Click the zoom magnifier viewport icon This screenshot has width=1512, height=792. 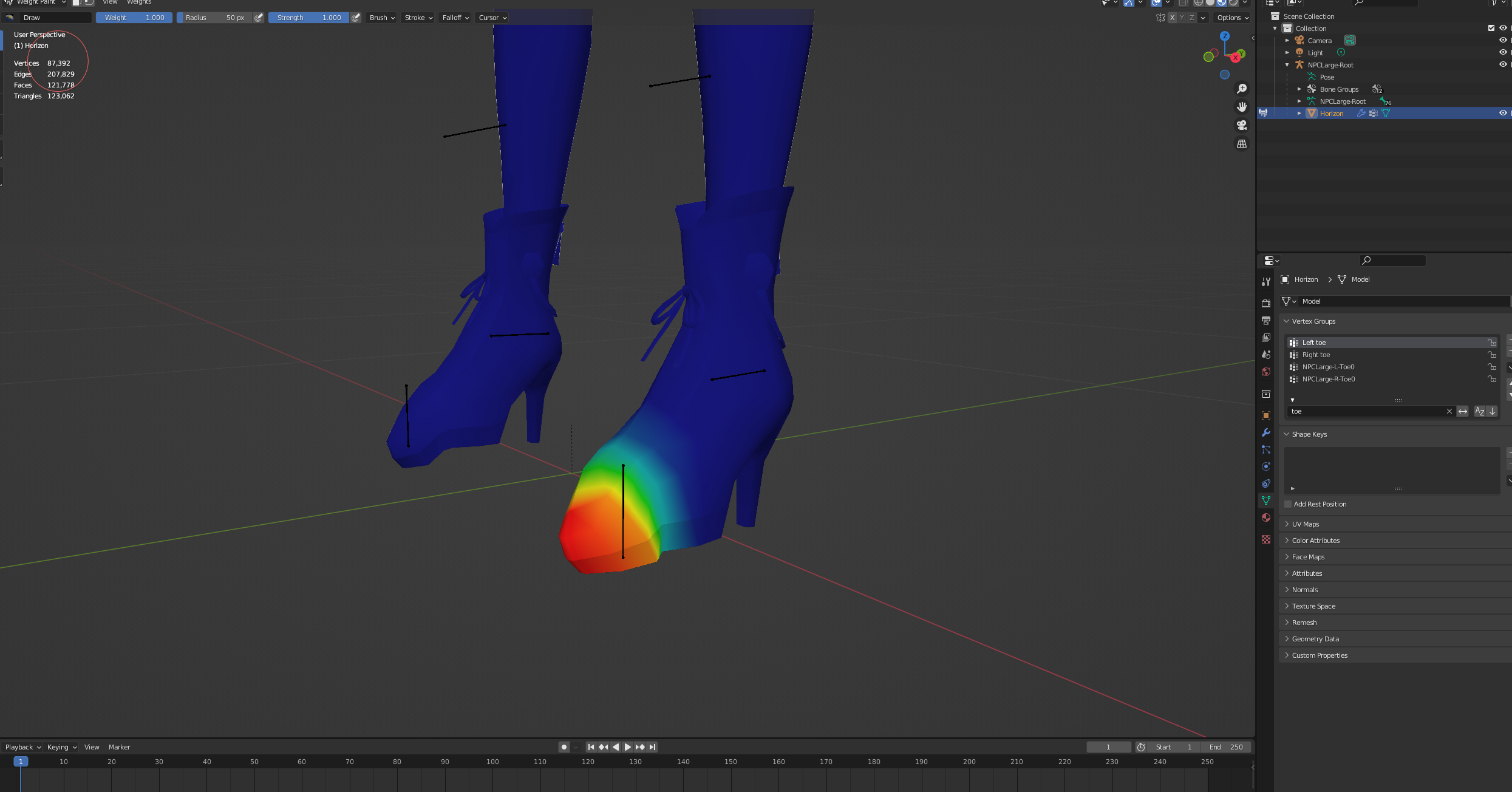pos(1242,89)
